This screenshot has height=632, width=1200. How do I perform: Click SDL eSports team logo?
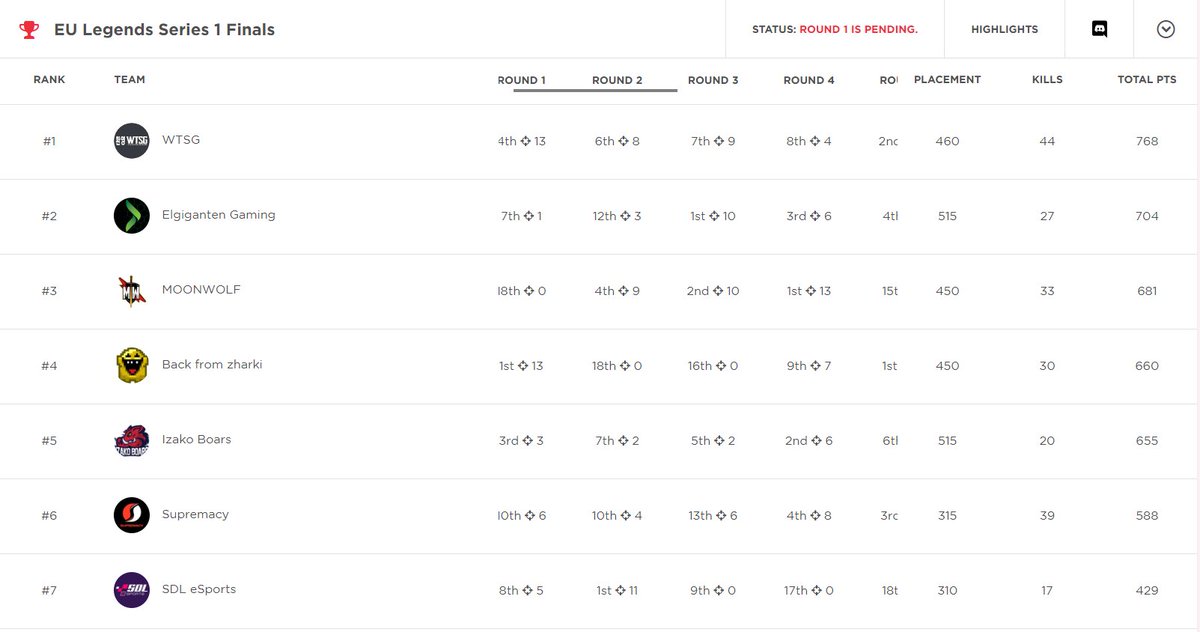click(x=132, y=590)
